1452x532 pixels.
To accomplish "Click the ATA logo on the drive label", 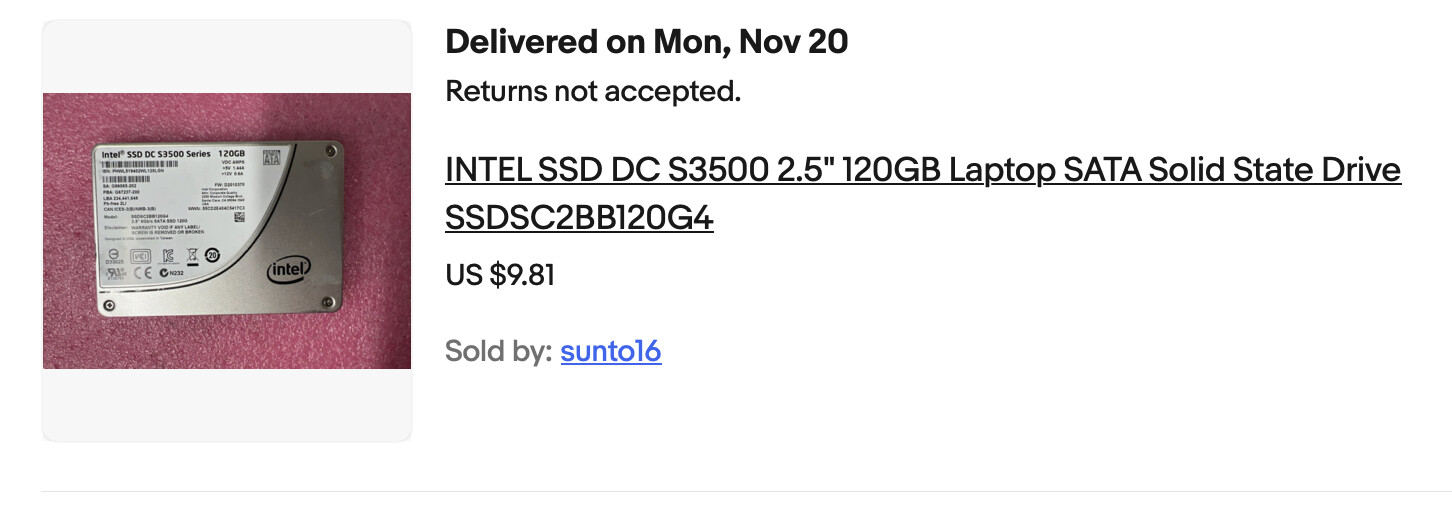I will click(271, 157).
